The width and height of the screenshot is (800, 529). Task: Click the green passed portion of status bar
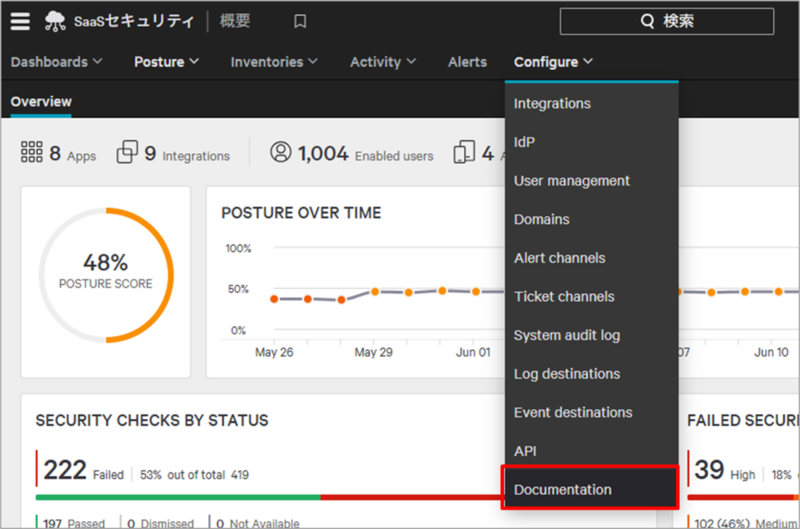pyautogui.click(x=178, y=497)
